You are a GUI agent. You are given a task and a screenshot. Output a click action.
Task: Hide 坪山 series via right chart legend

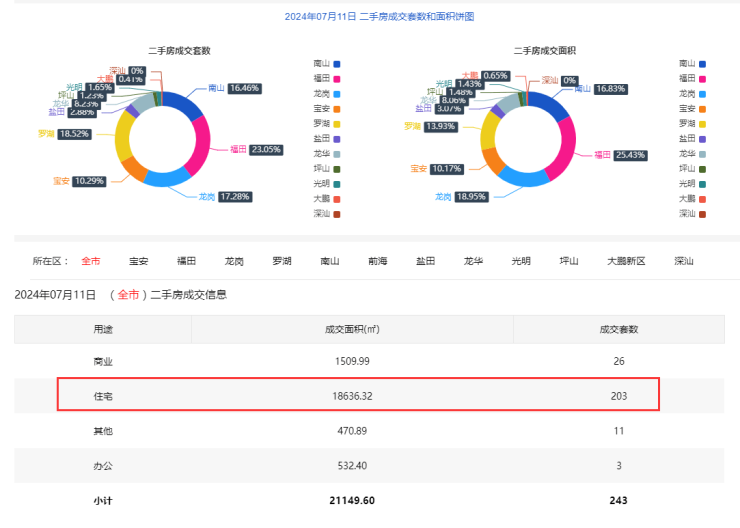click(703, 168)
